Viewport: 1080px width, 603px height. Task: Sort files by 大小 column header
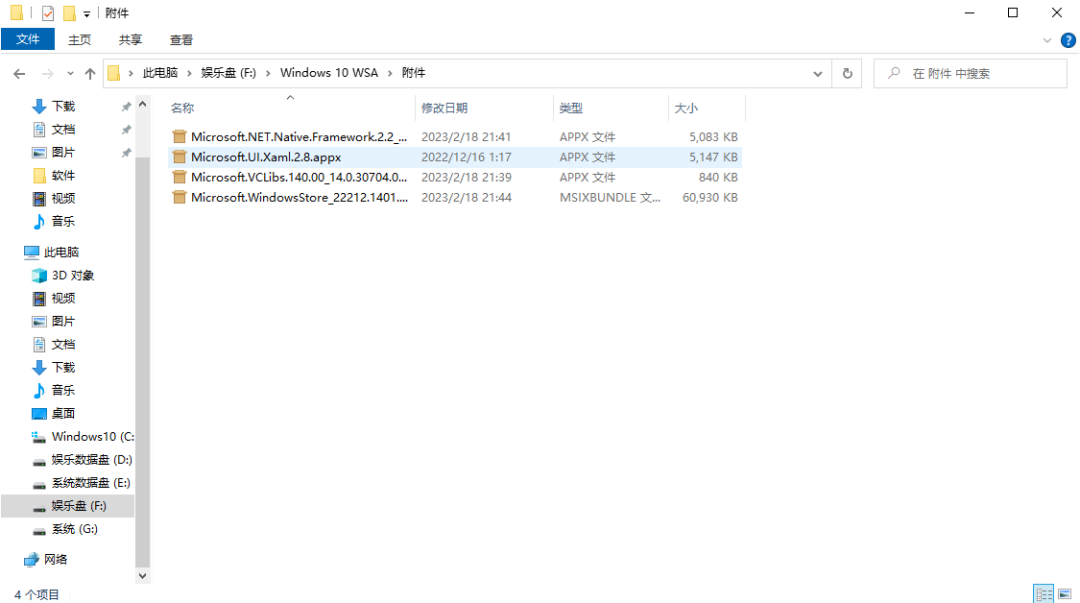pos(686,108)
